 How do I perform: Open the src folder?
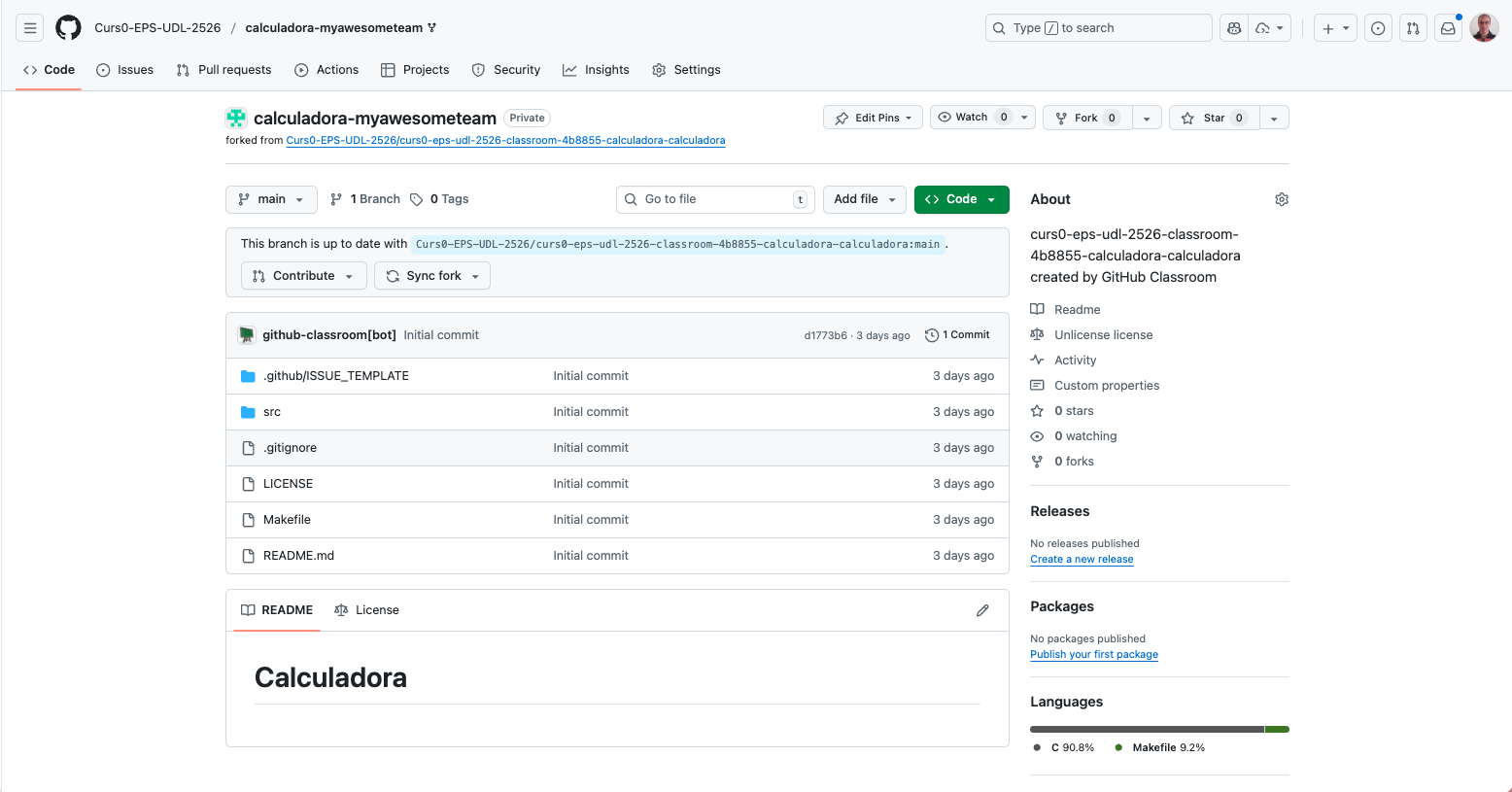point(272,412)
